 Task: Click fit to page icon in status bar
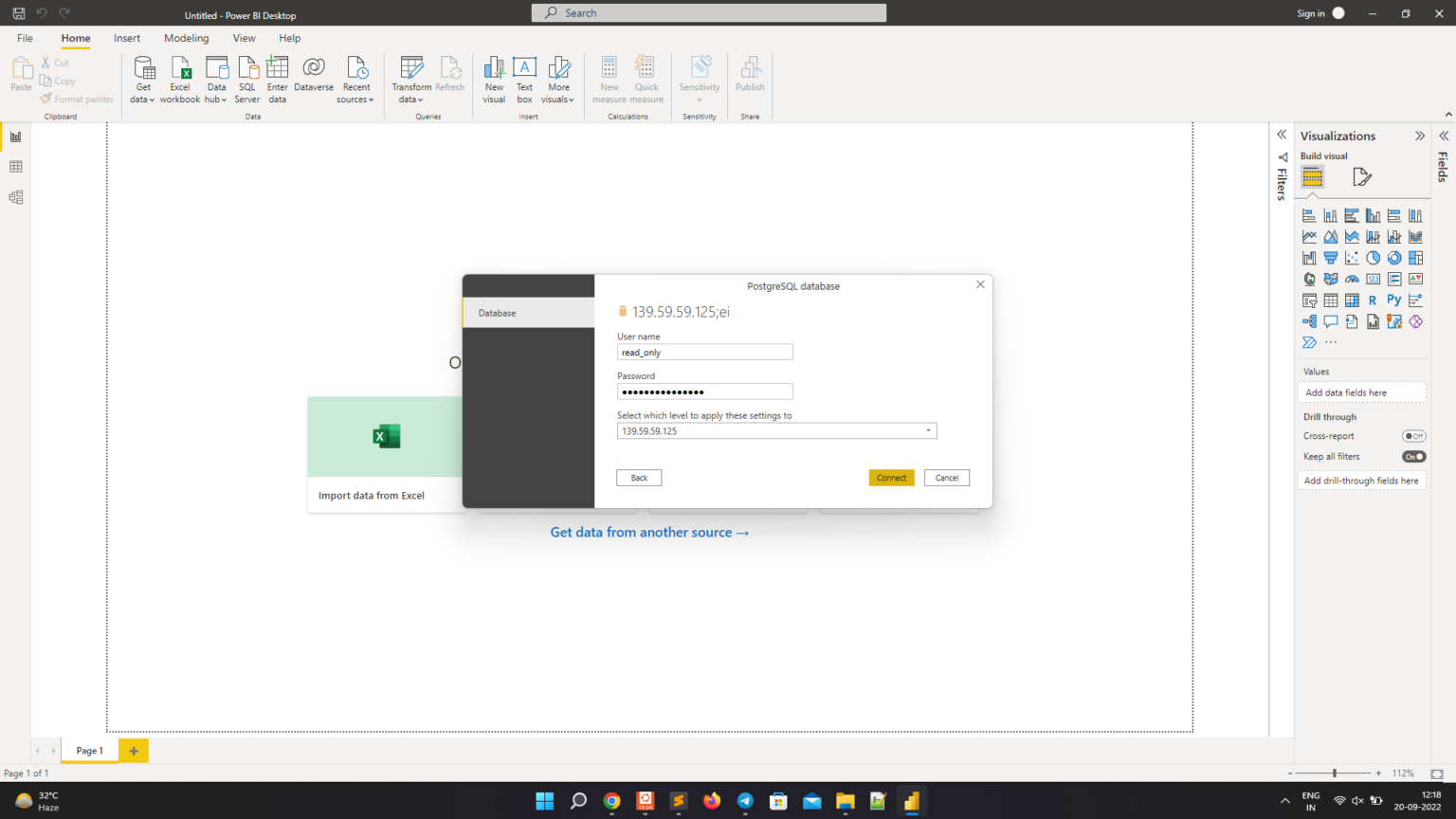[x=1437, y=773]
